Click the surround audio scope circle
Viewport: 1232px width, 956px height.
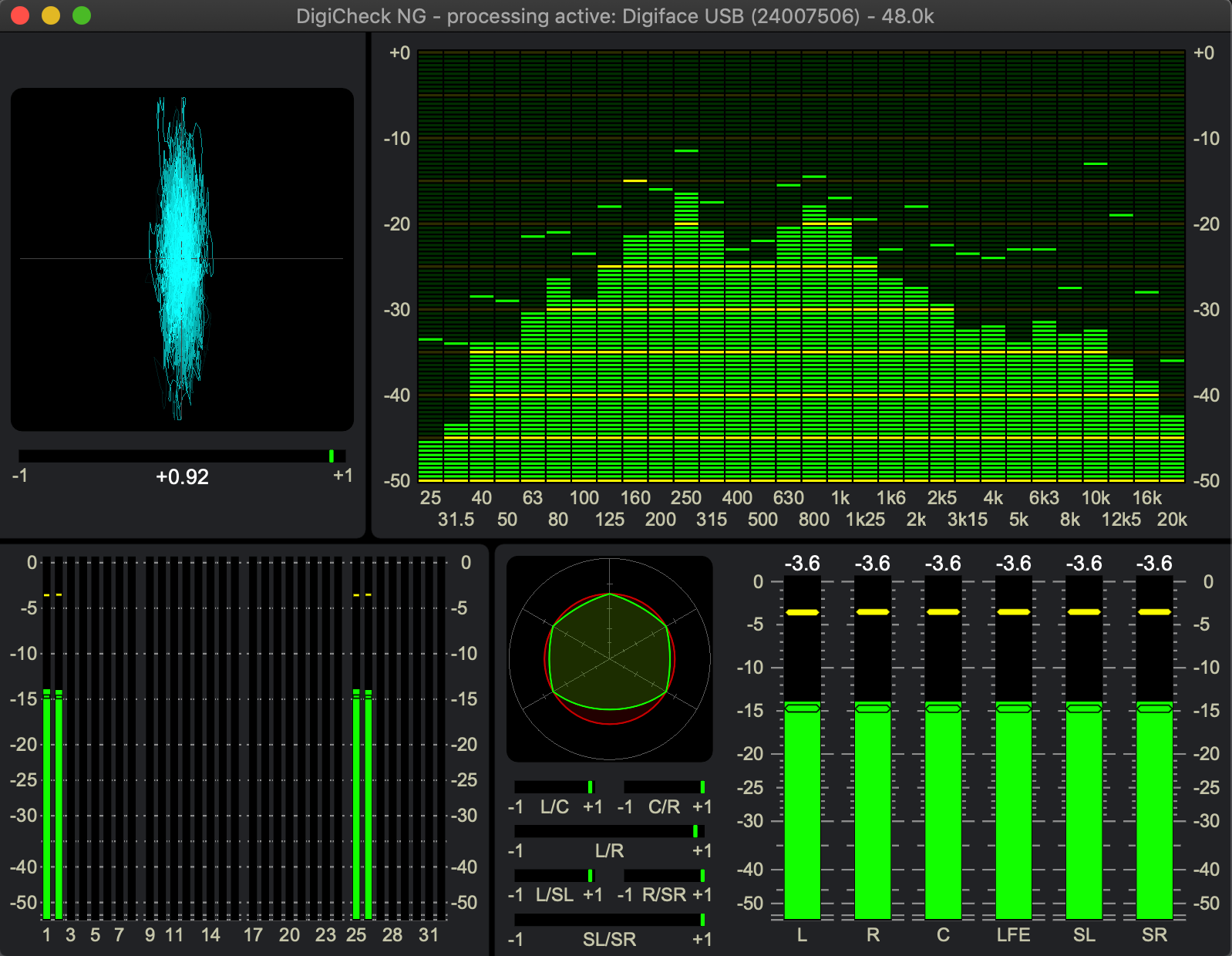[x=610, y=659]
